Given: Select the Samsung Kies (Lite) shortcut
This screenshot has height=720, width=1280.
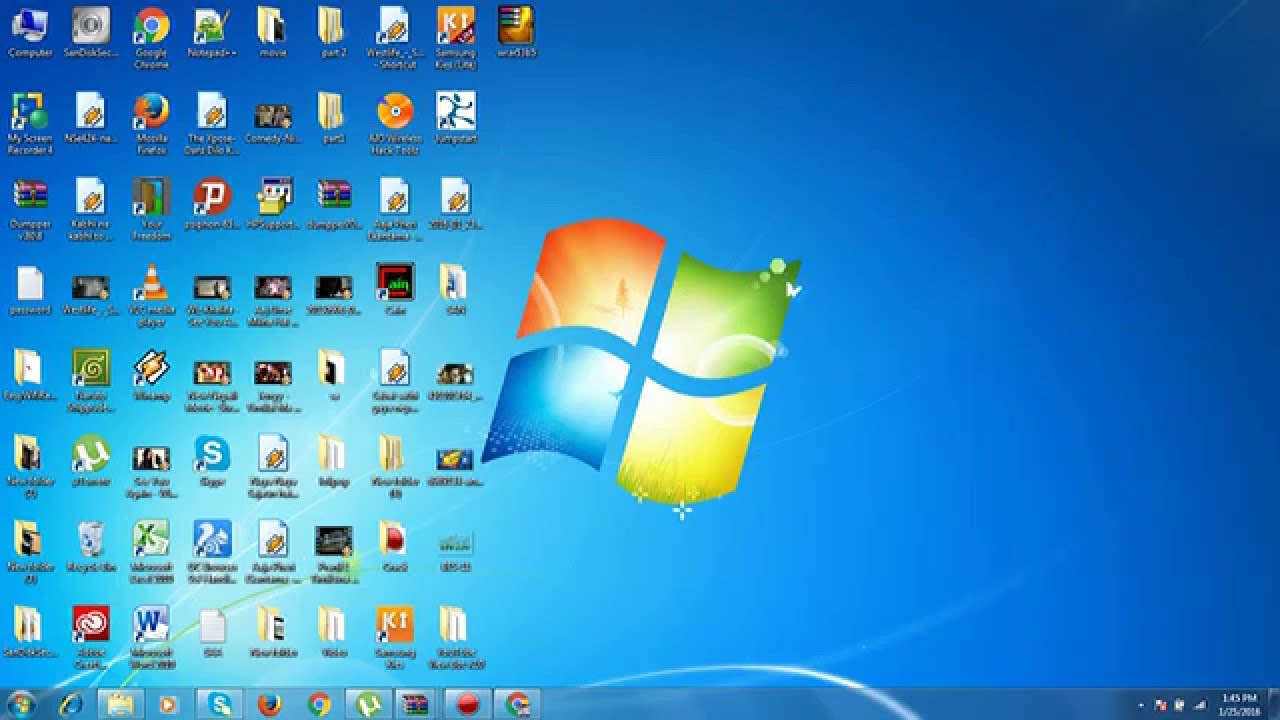Looking at the screenshot, I should click(456, 38).
